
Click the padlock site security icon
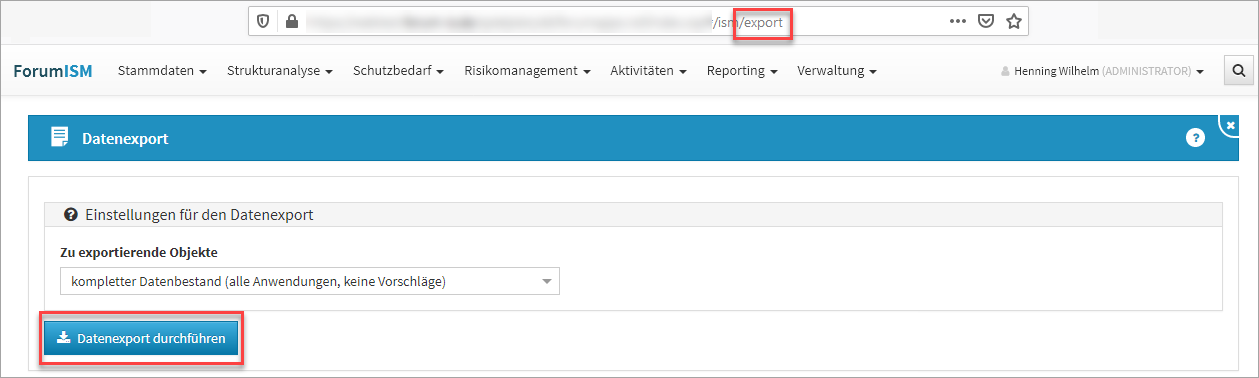(x=291, y=21)
